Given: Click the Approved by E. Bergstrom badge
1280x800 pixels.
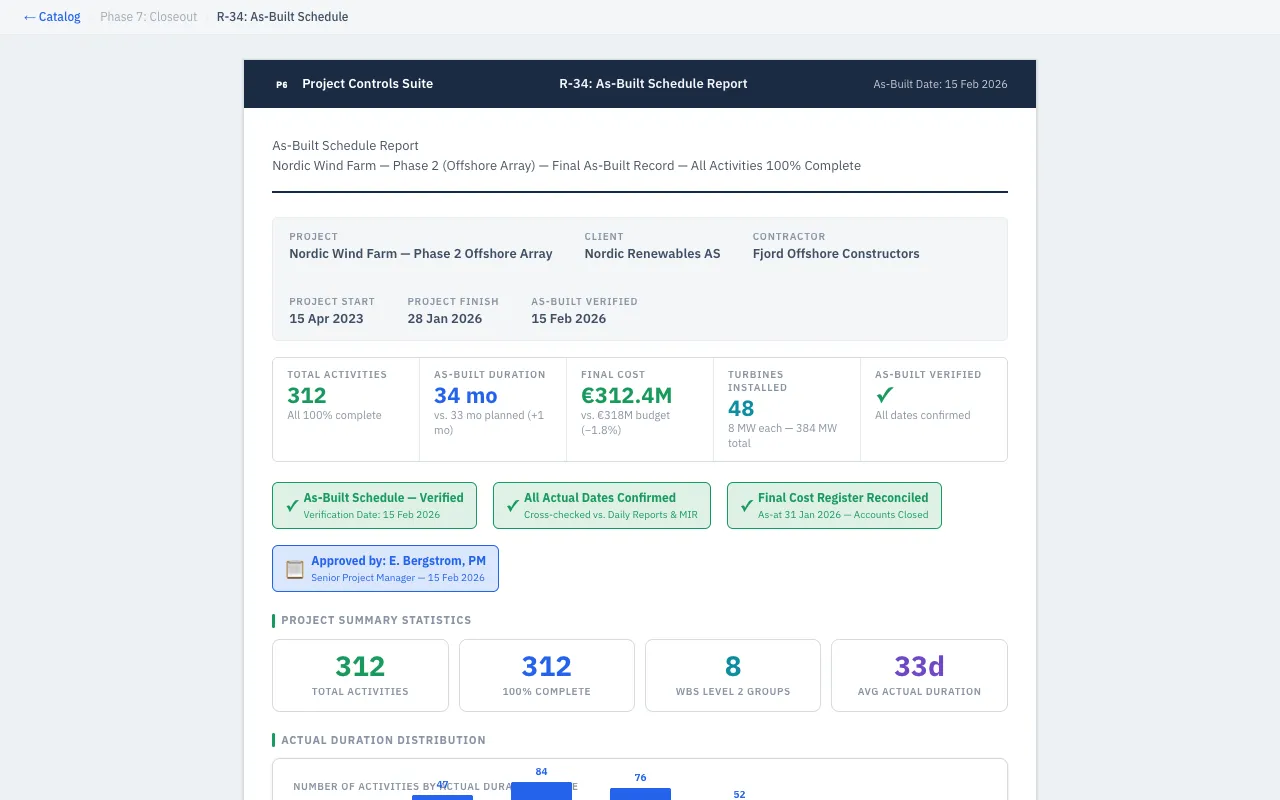Looking at the screenshot, I should [385, 568].
